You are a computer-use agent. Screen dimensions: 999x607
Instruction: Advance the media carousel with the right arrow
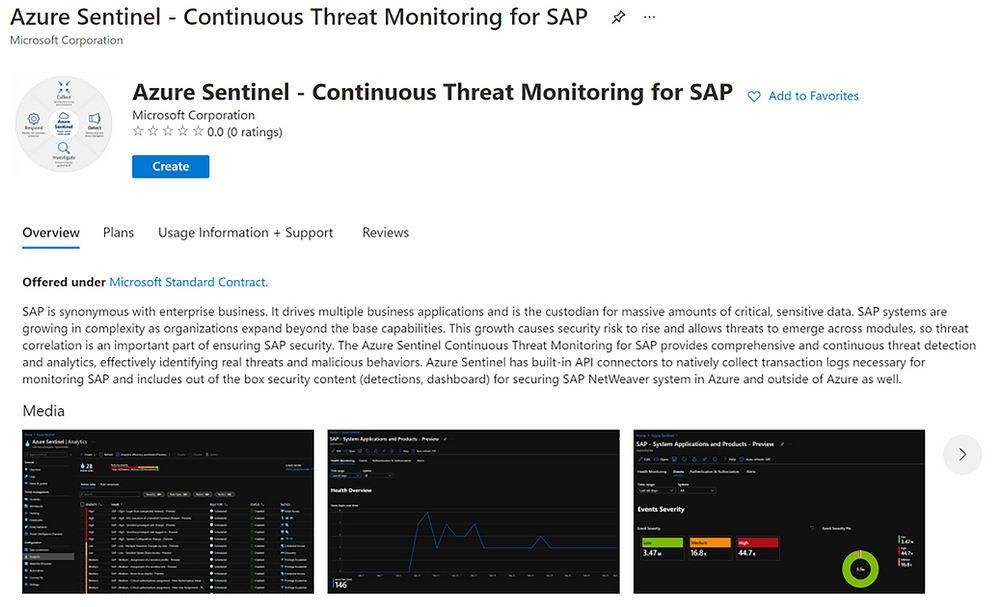click(962, 455)
